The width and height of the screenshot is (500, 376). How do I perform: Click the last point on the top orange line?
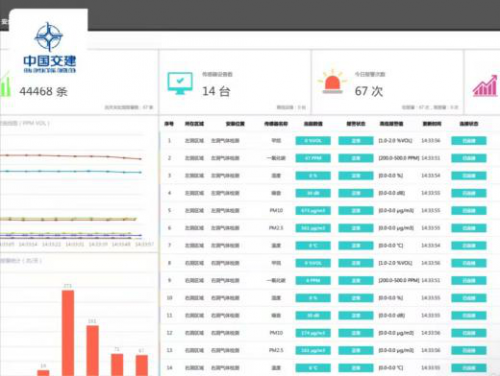tap(140, 159)
